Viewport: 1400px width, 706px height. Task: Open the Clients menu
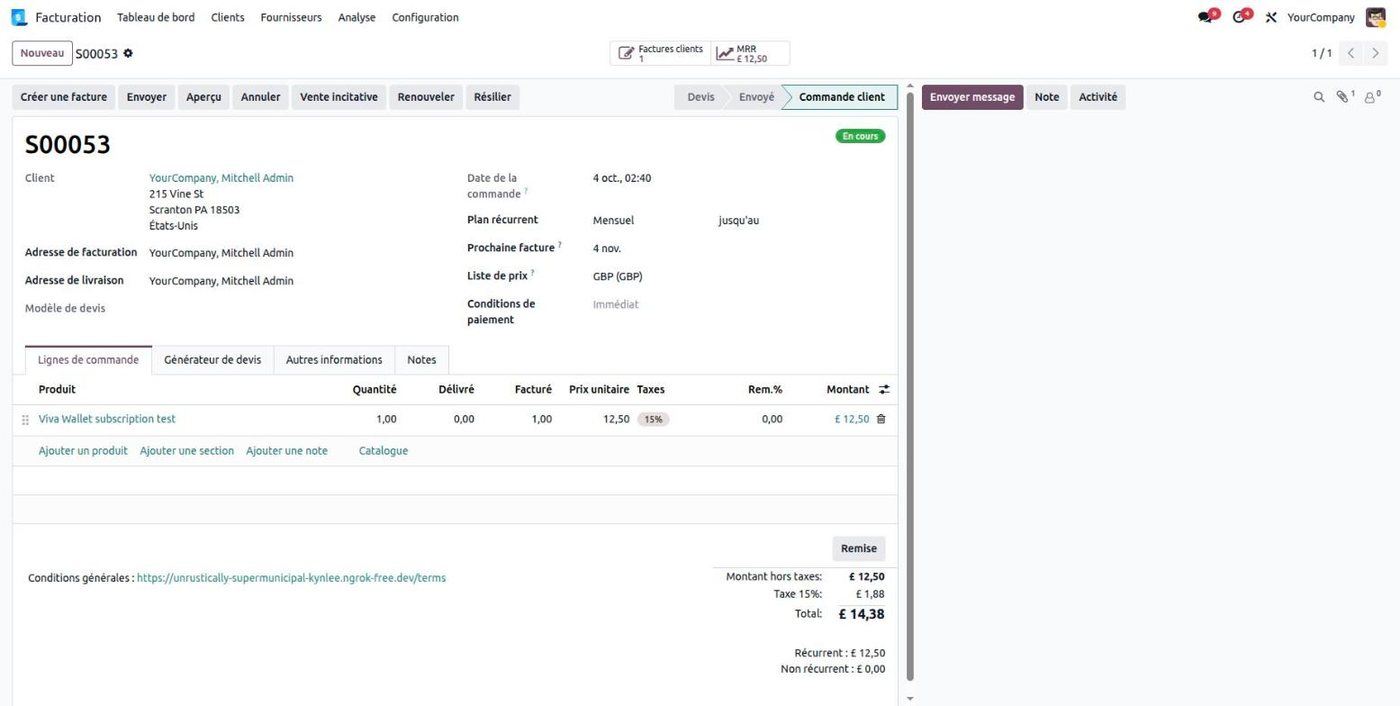(x=228, y=17)
